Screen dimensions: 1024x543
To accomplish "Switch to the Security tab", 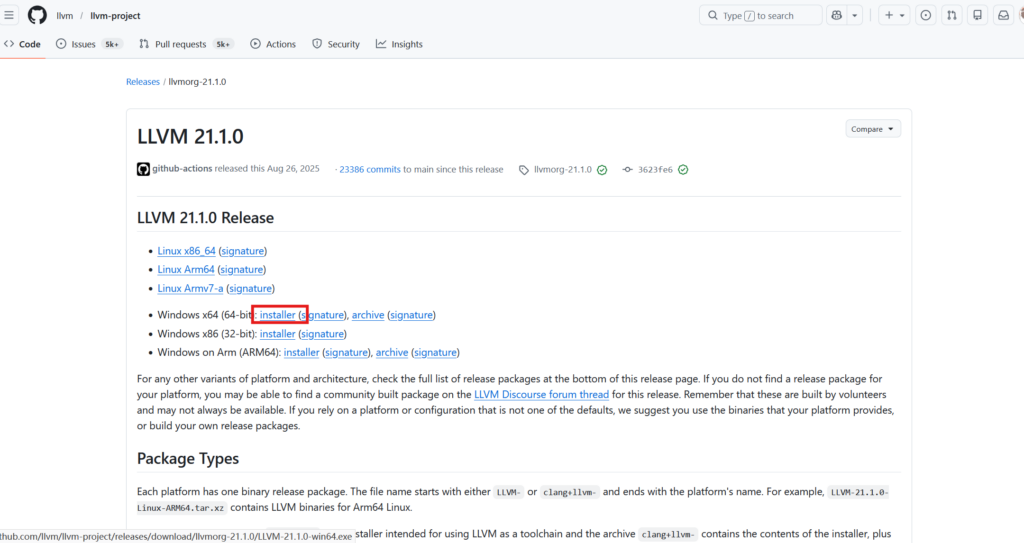I will [336, 44].
